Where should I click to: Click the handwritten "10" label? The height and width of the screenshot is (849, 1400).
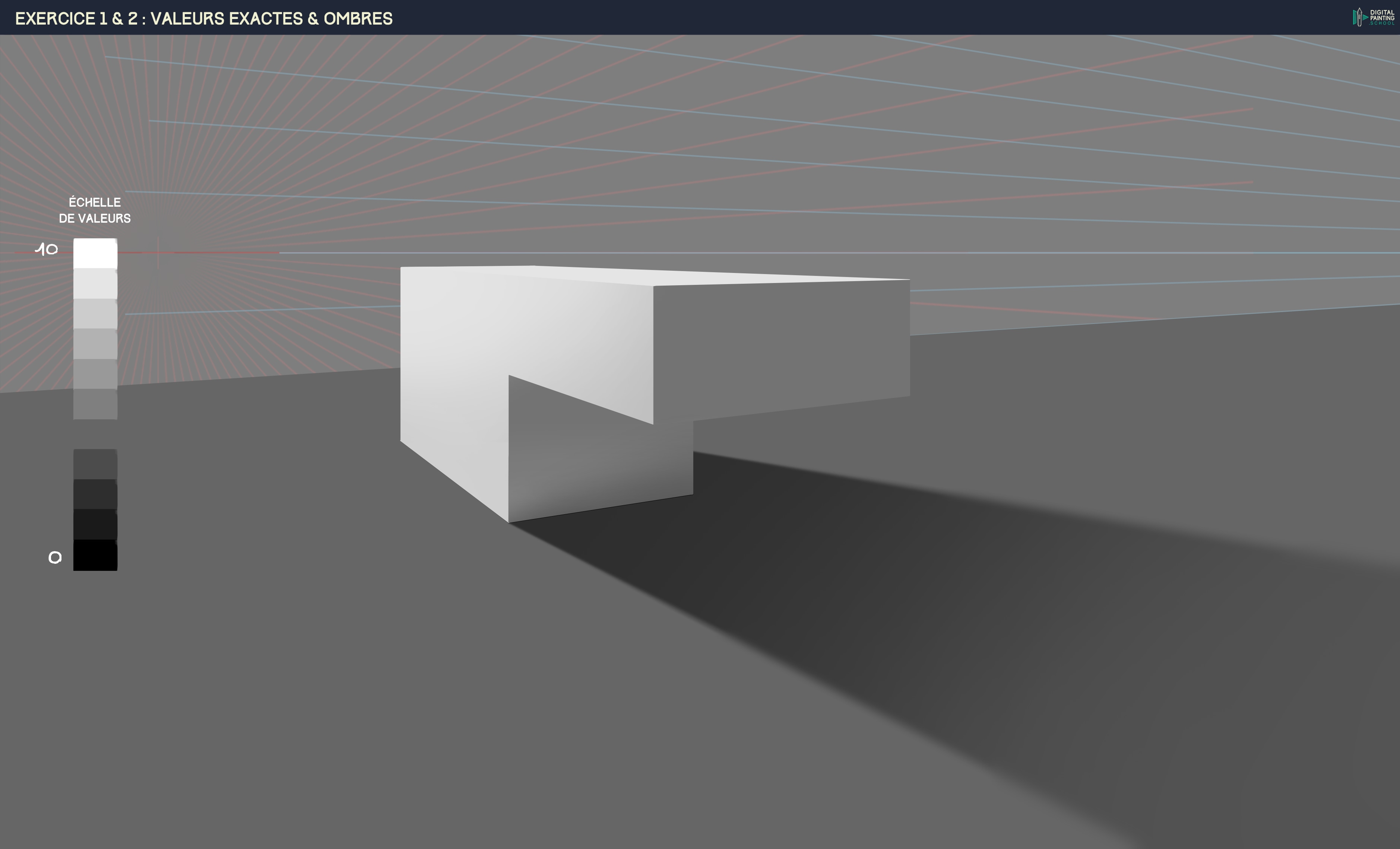[47, 249]
